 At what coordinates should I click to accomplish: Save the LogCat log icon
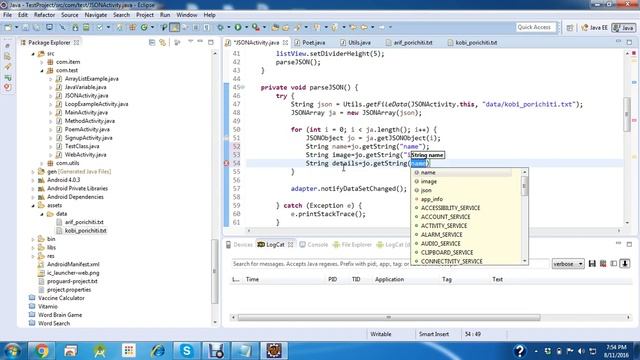pyautogui.click(x=592, y=264)
